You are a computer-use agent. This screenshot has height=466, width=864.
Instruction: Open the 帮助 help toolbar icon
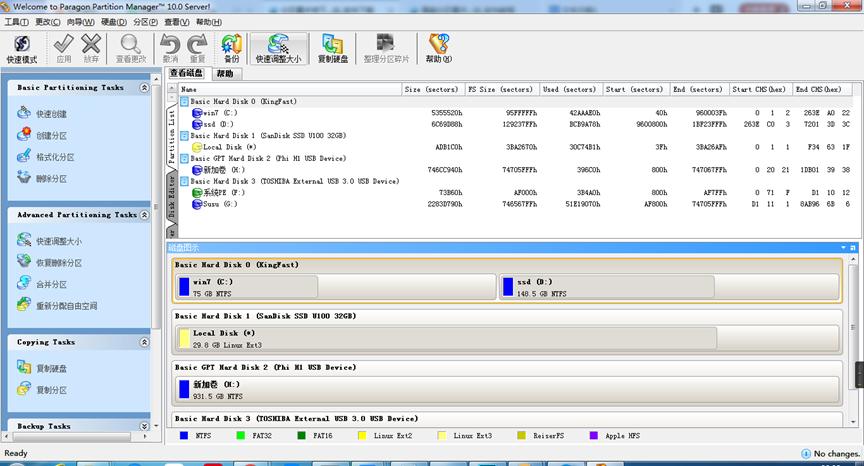point(437,48)
